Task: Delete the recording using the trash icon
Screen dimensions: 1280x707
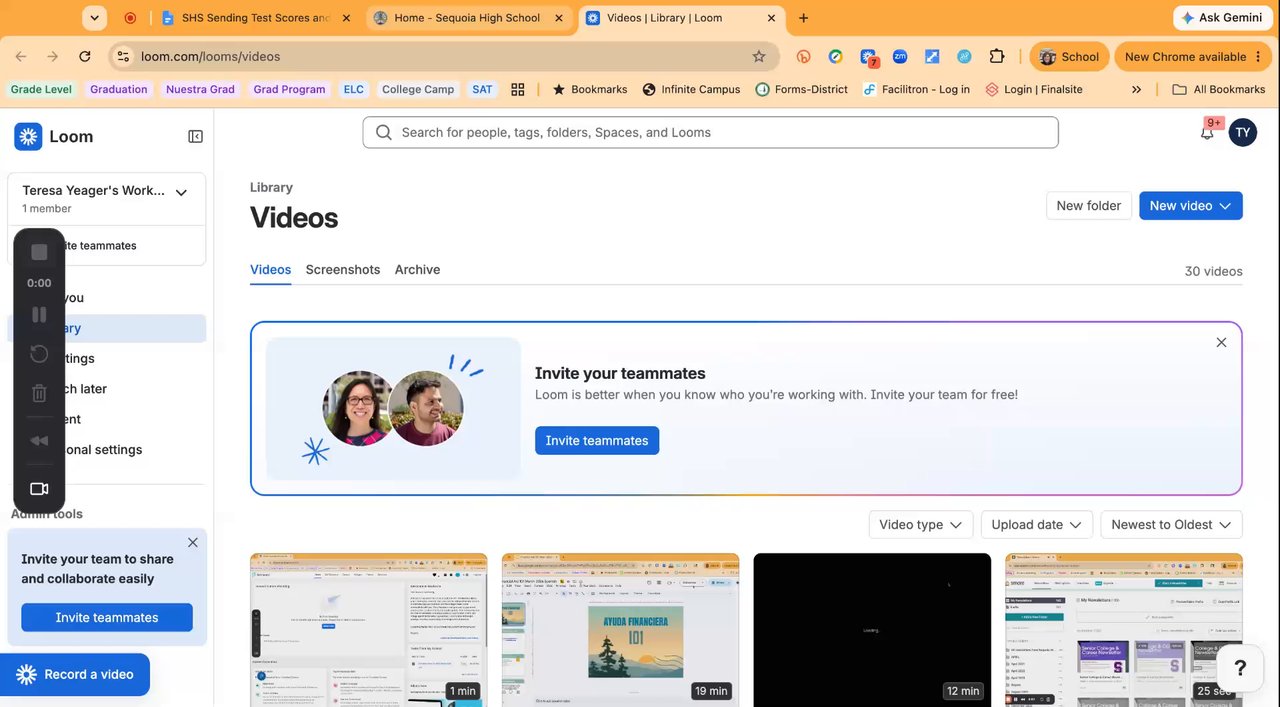Action: click(39, 394)
